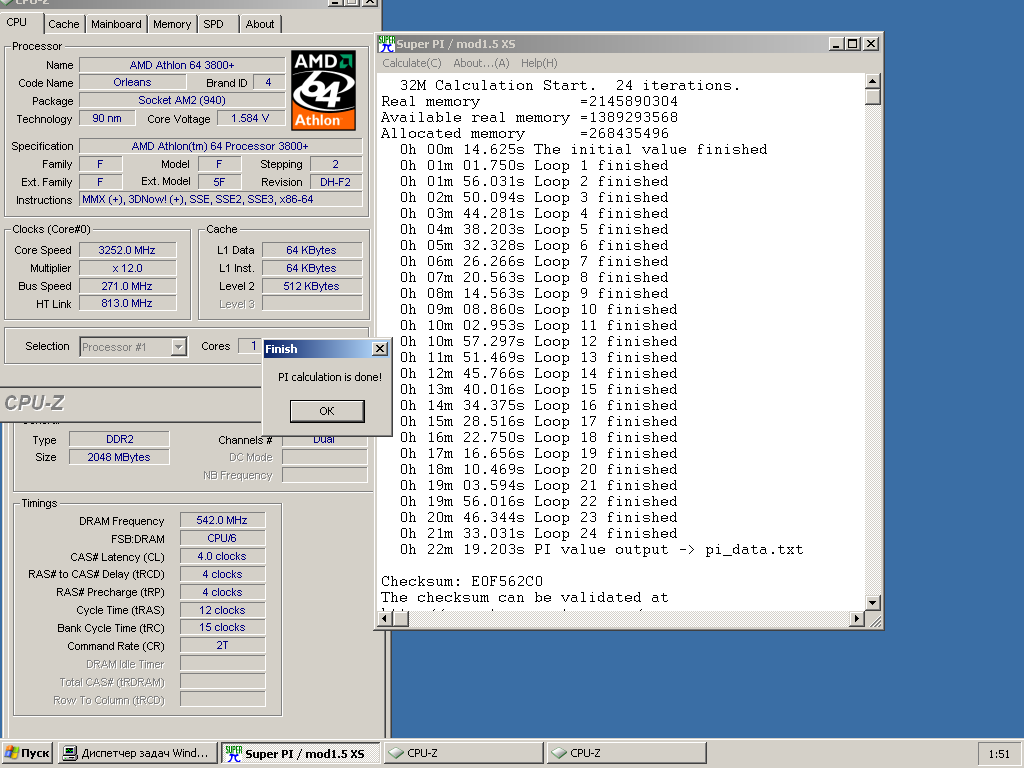Screen dimensions: 1024x768
Task: Click the CAS# Latency value 4.0 clocks
Action: click(x=223, y=556)
